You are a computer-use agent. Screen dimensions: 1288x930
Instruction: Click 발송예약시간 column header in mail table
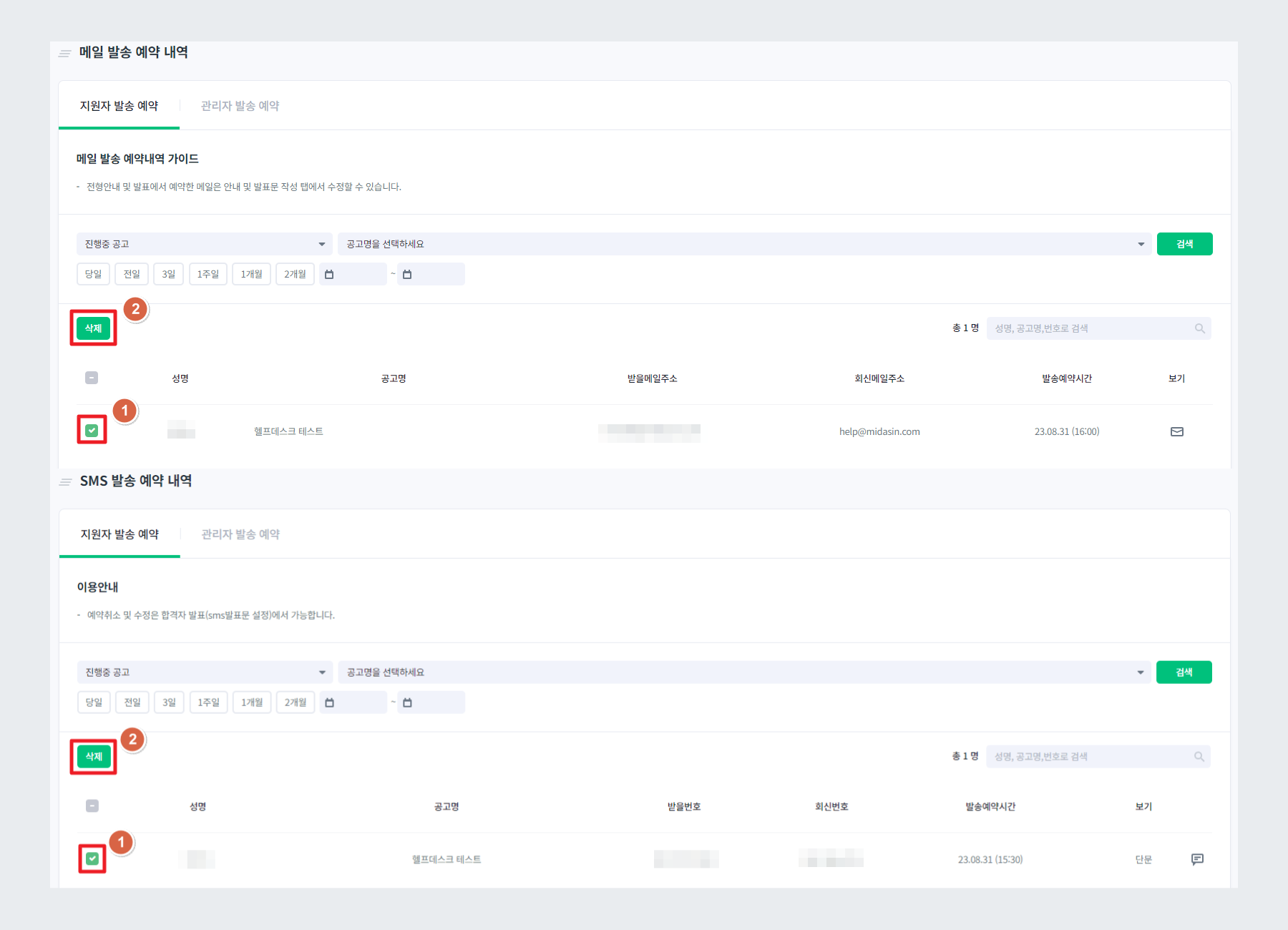point(1066,378)
